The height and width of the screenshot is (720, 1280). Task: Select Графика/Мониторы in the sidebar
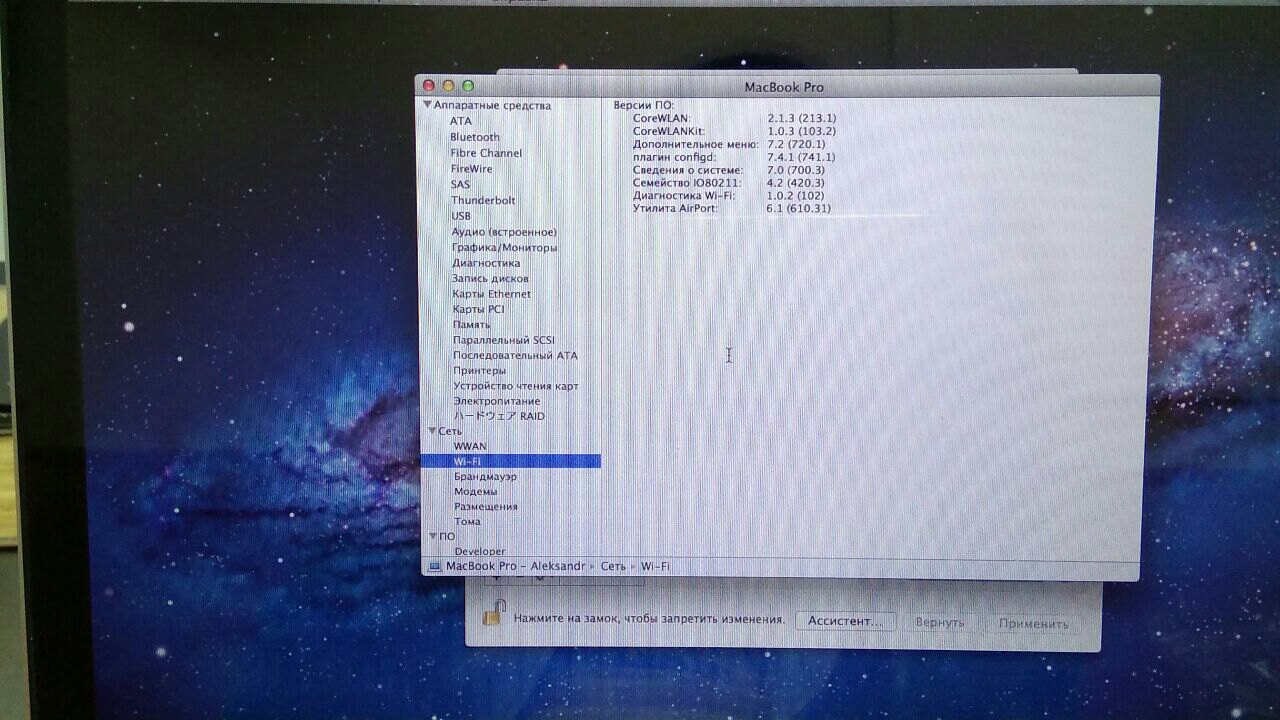pyautogui.click(x=504, y=247)
